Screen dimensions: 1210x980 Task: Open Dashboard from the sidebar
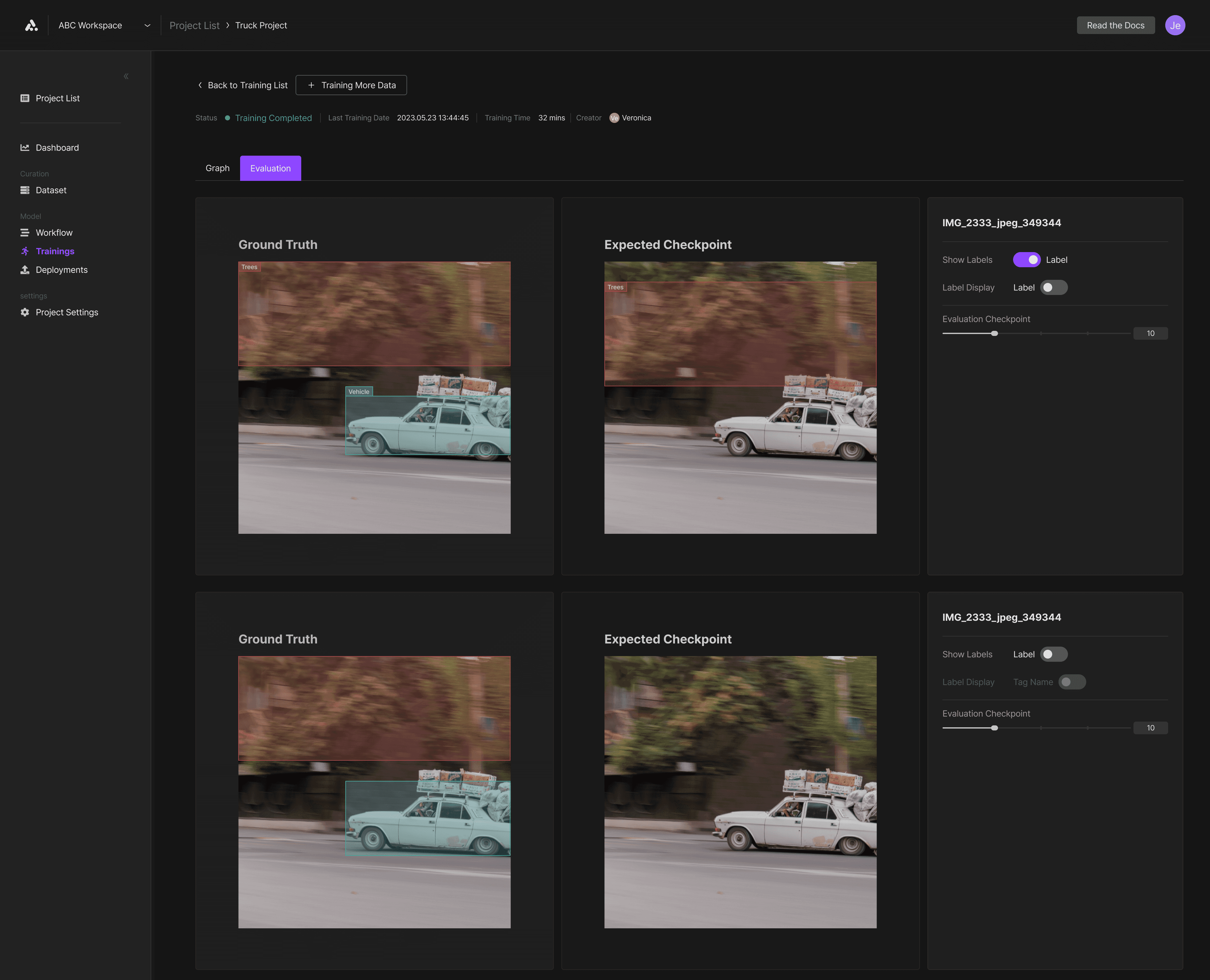57,147
